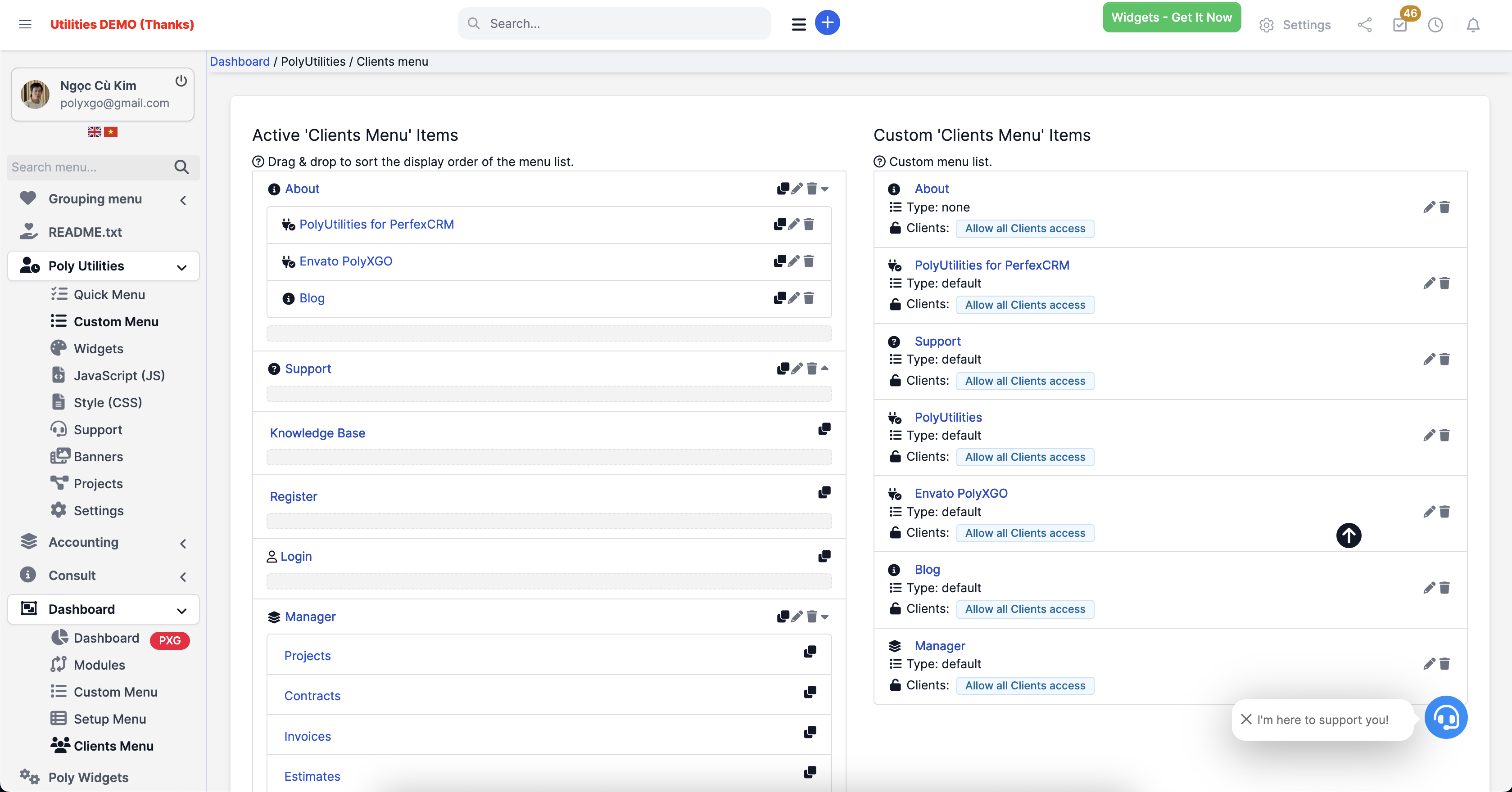
Task: Open the support chat headset bubble
Action: tap(1446, 717)
